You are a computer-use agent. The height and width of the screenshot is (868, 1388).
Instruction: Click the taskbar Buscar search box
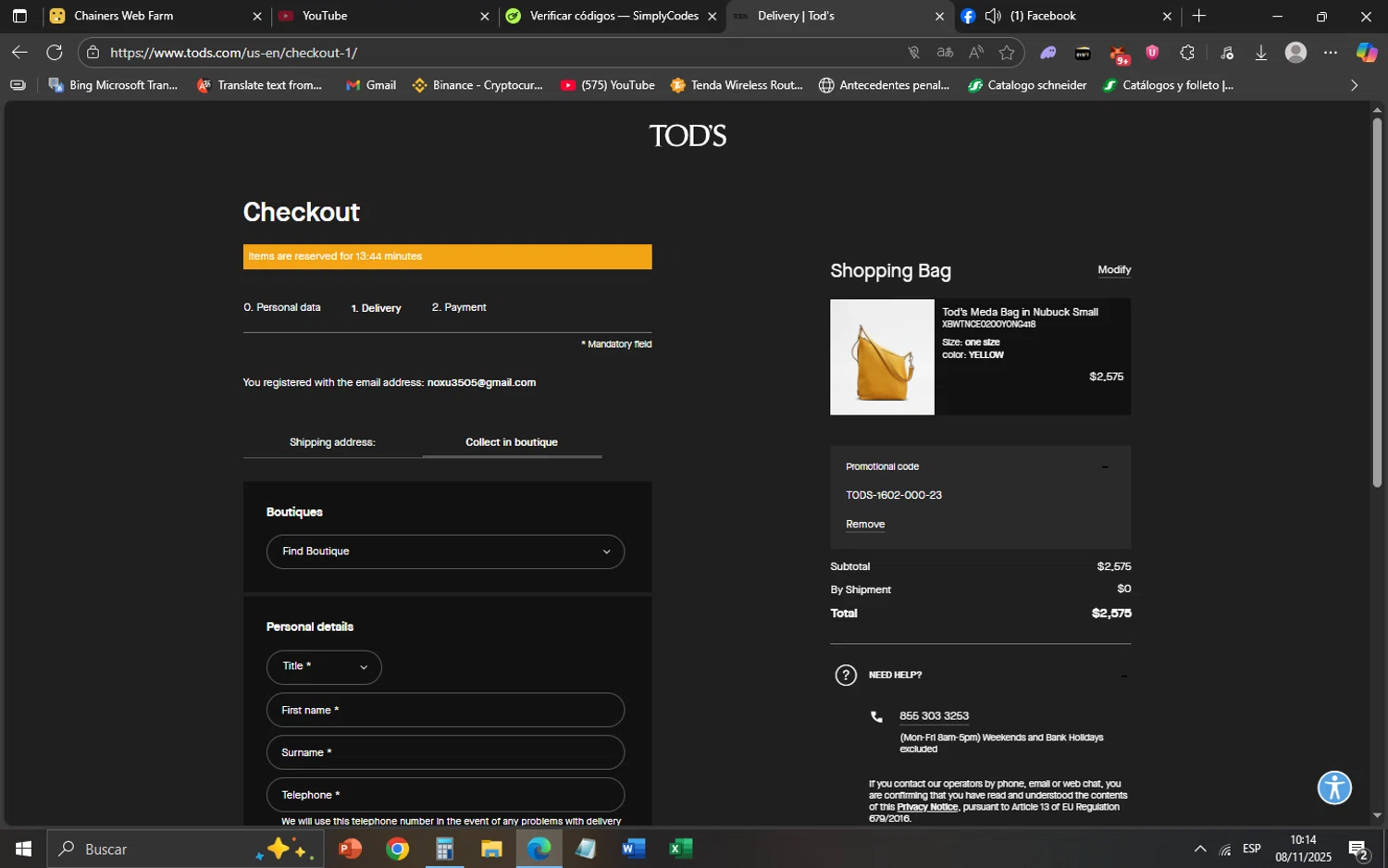[x=185, y=849]
